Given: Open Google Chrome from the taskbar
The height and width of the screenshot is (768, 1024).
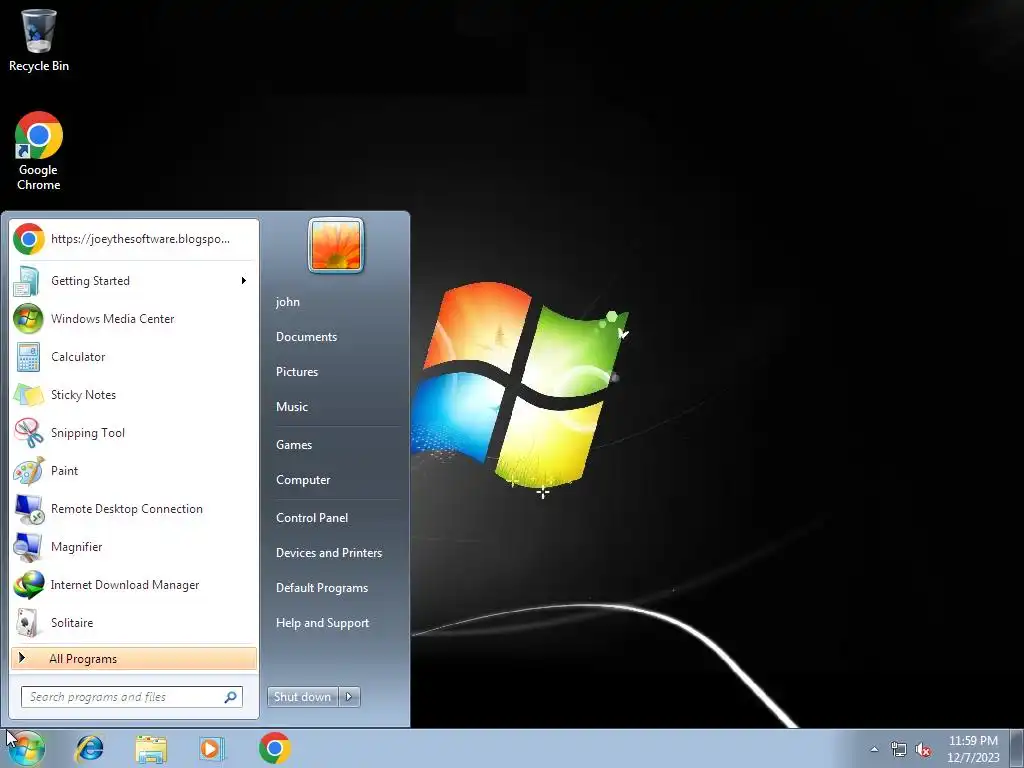Looking at the screenshot, I should [274, 748].
